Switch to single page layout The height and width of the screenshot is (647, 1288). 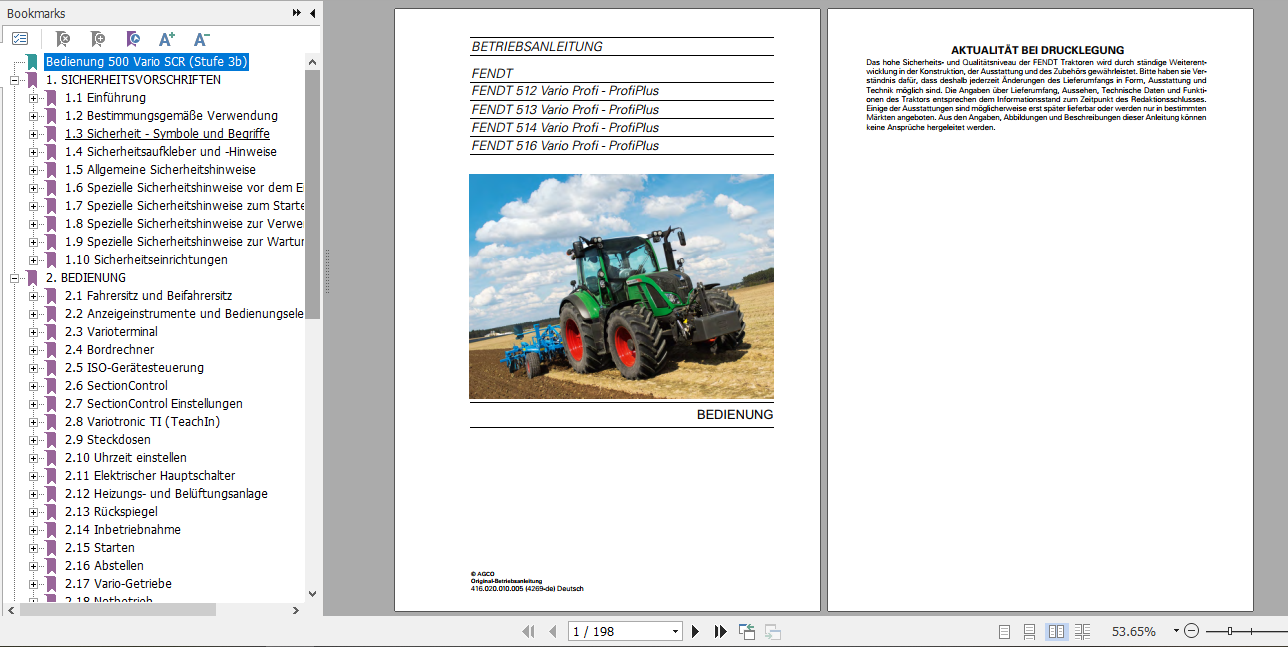point(1005,631)
